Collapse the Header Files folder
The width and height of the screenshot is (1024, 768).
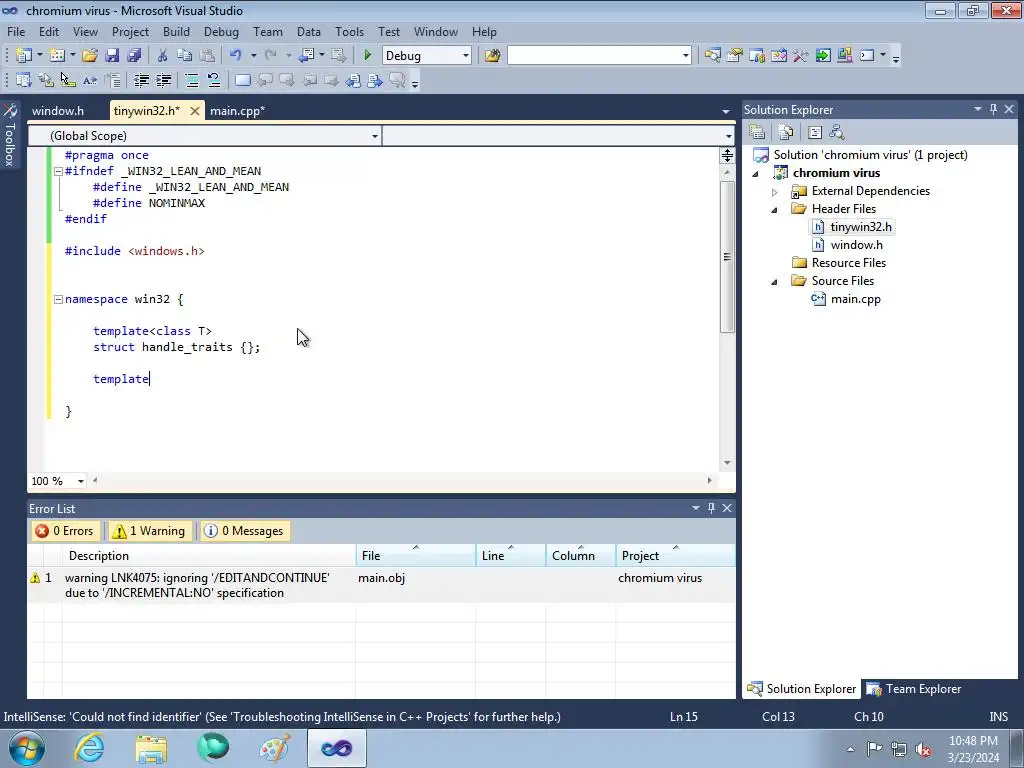tap(775, 210)
